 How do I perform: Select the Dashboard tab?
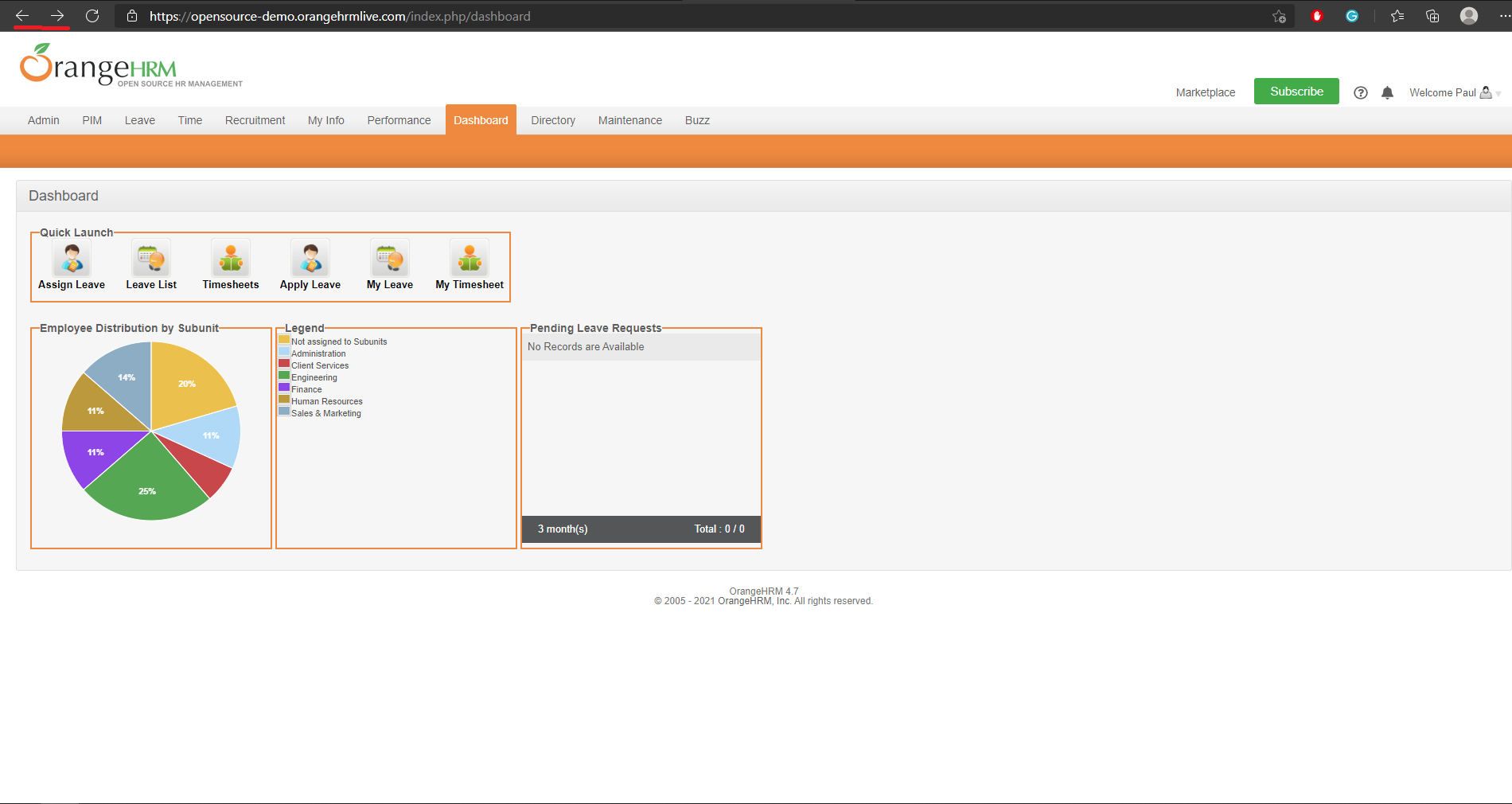[x=481, y=120]
